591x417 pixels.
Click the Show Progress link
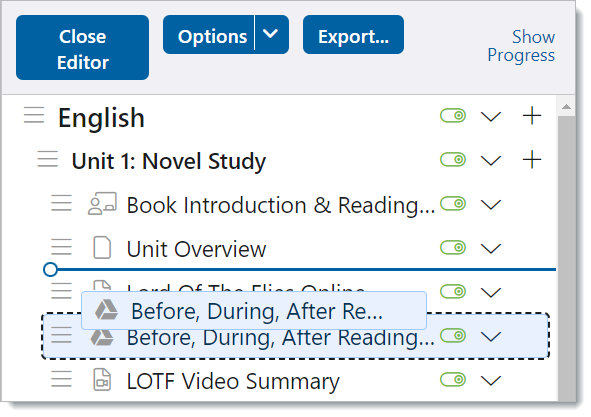click(521, 46)
